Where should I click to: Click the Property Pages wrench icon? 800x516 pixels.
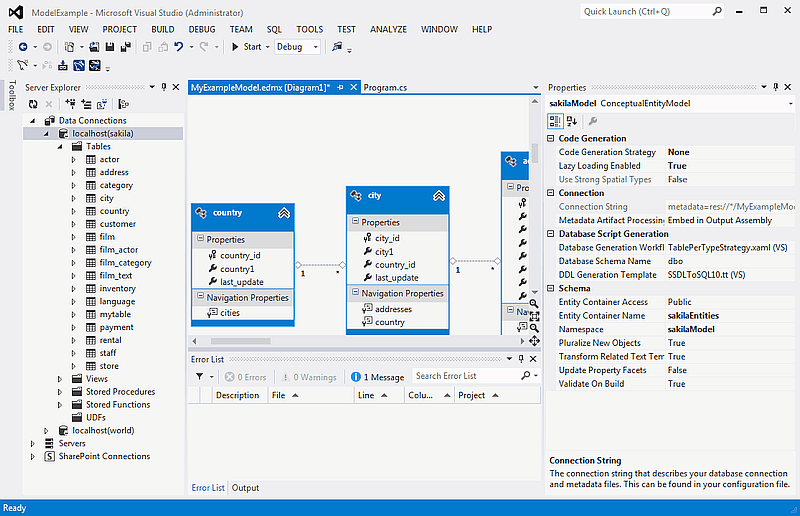pyautogui.click(x=592, y=121)
